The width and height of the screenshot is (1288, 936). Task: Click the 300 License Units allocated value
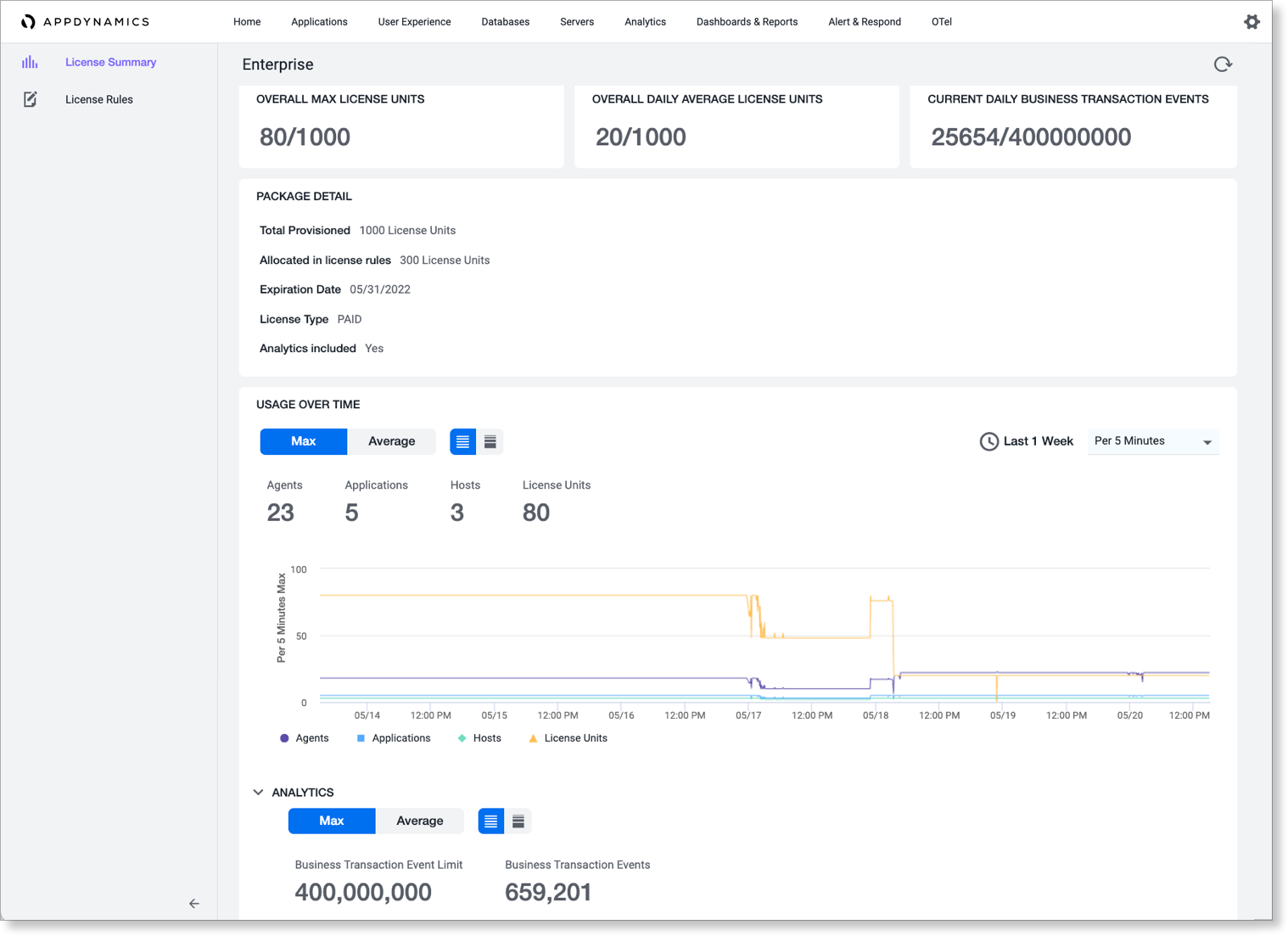point(445,261)
